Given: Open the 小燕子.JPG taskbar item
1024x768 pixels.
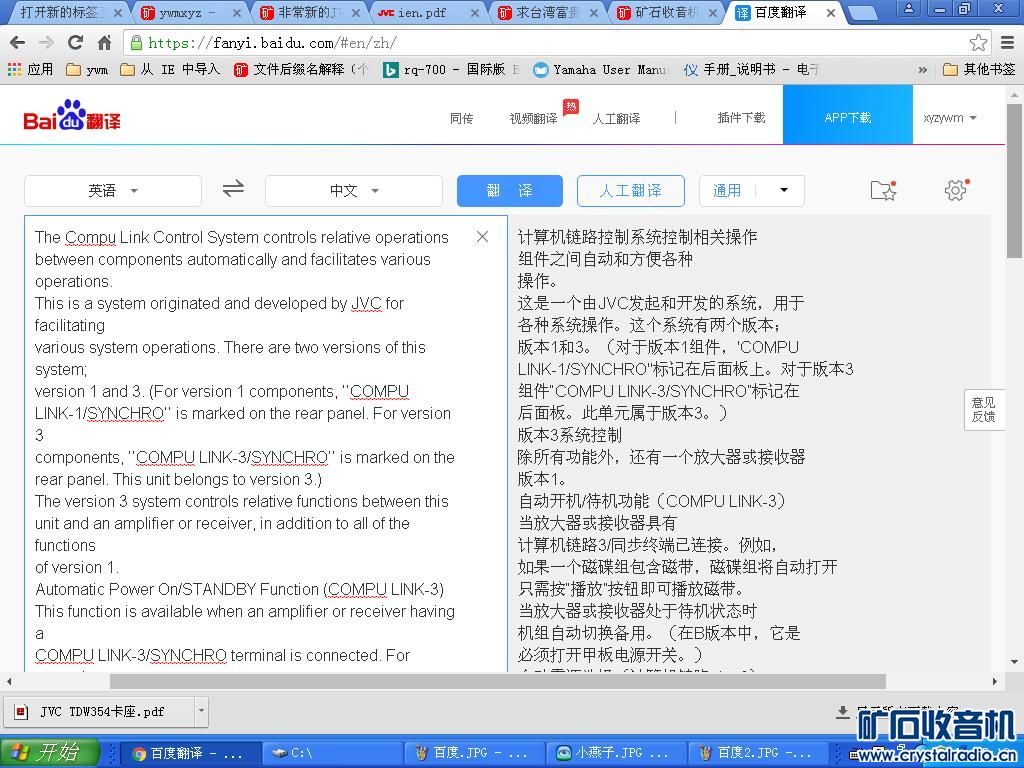Looking at the screenshot, I should 614,754.
